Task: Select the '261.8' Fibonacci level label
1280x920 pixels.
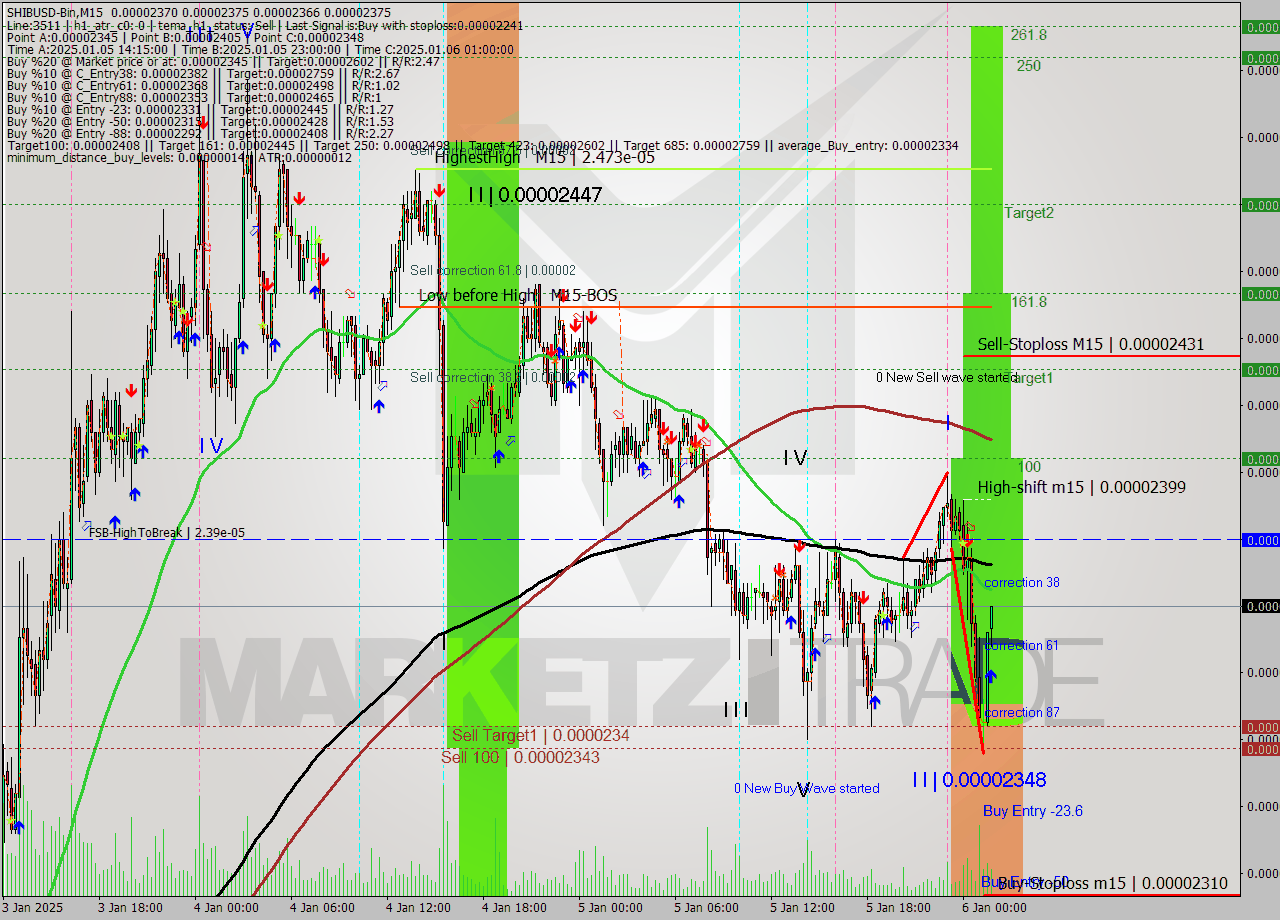Action: pyautogui.click(x=1029, y=35)
